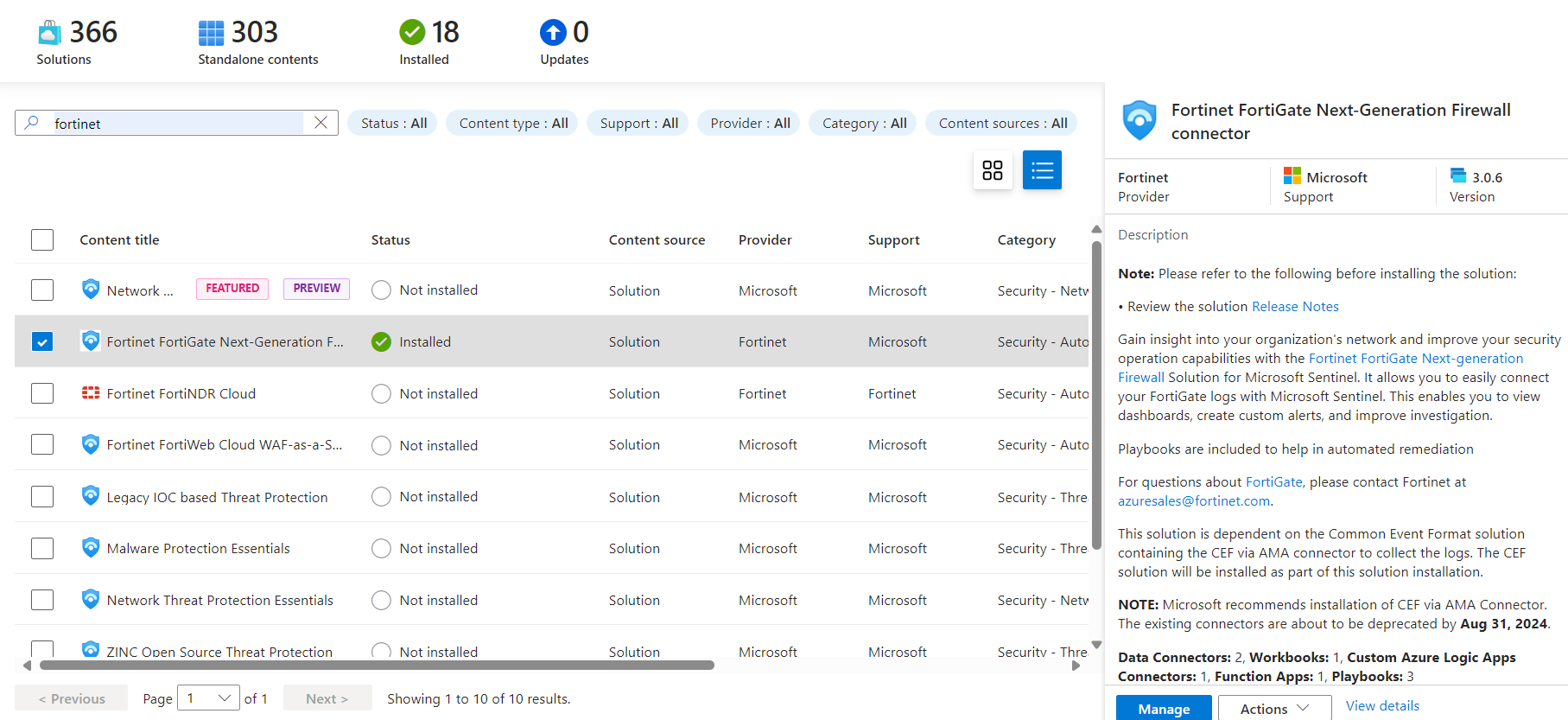This screenshot has height=720, width=1568.
Task: Click the Legacy IOC shield icon
Action: 91,495
